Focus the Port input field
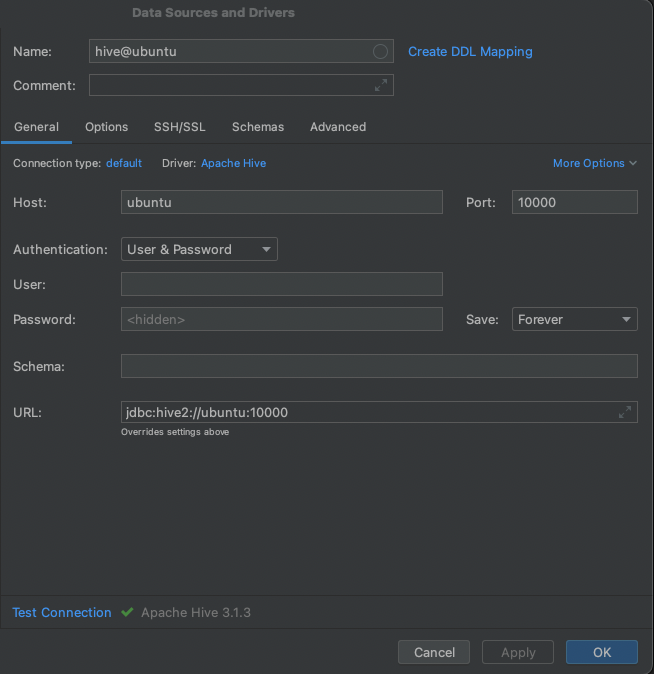This screenshot has height=674, width=654. [574, 202]
